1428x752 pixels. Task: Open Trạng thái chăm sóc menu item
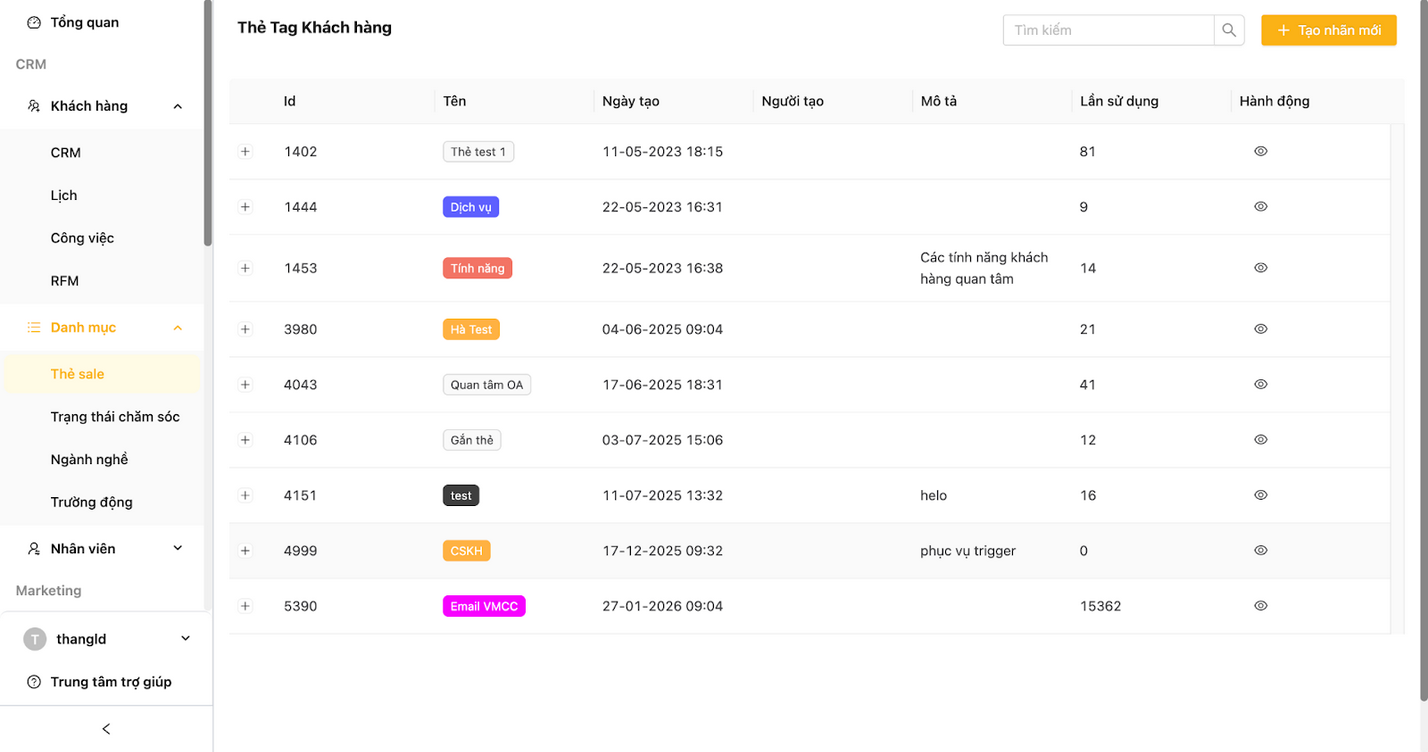(115, 417)
